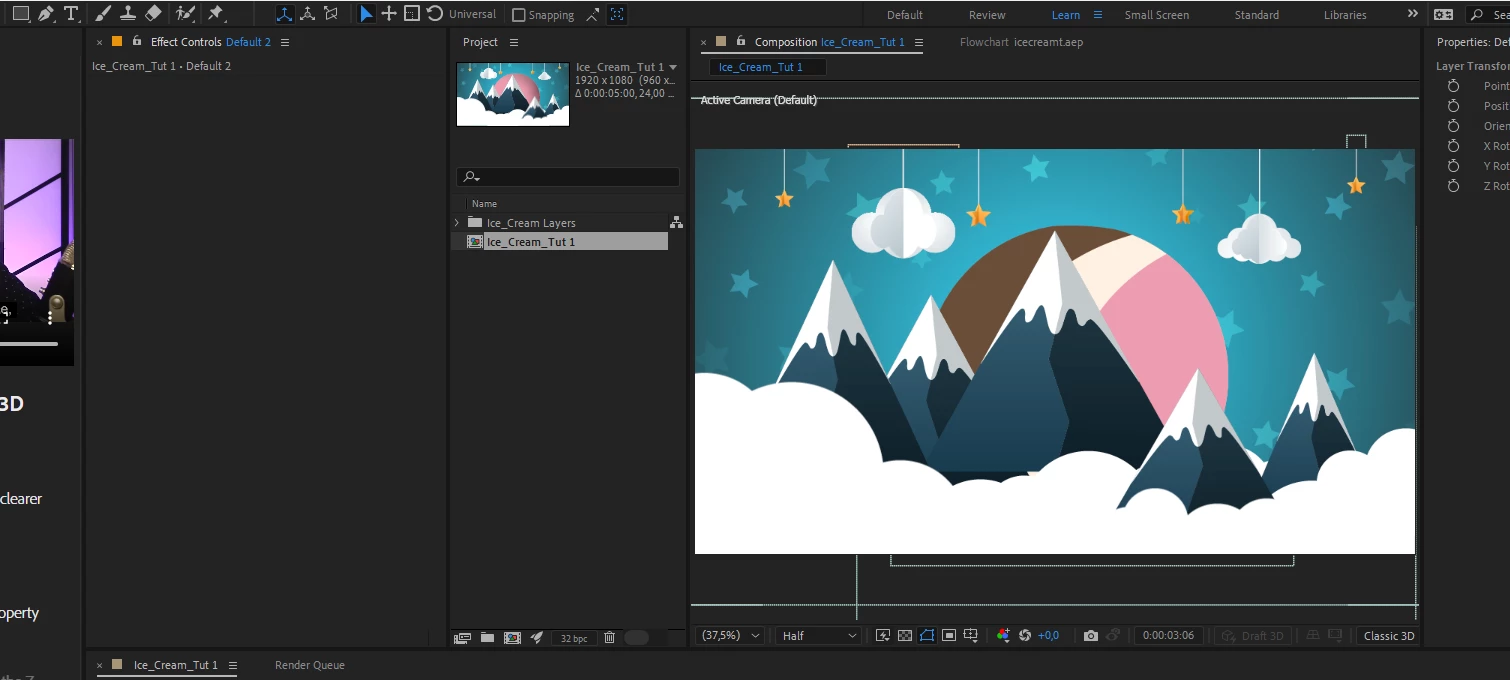The height and width of the screenshot is (680, 1510).
Task: Show channel and color management settings
Action: [1003, 636]
